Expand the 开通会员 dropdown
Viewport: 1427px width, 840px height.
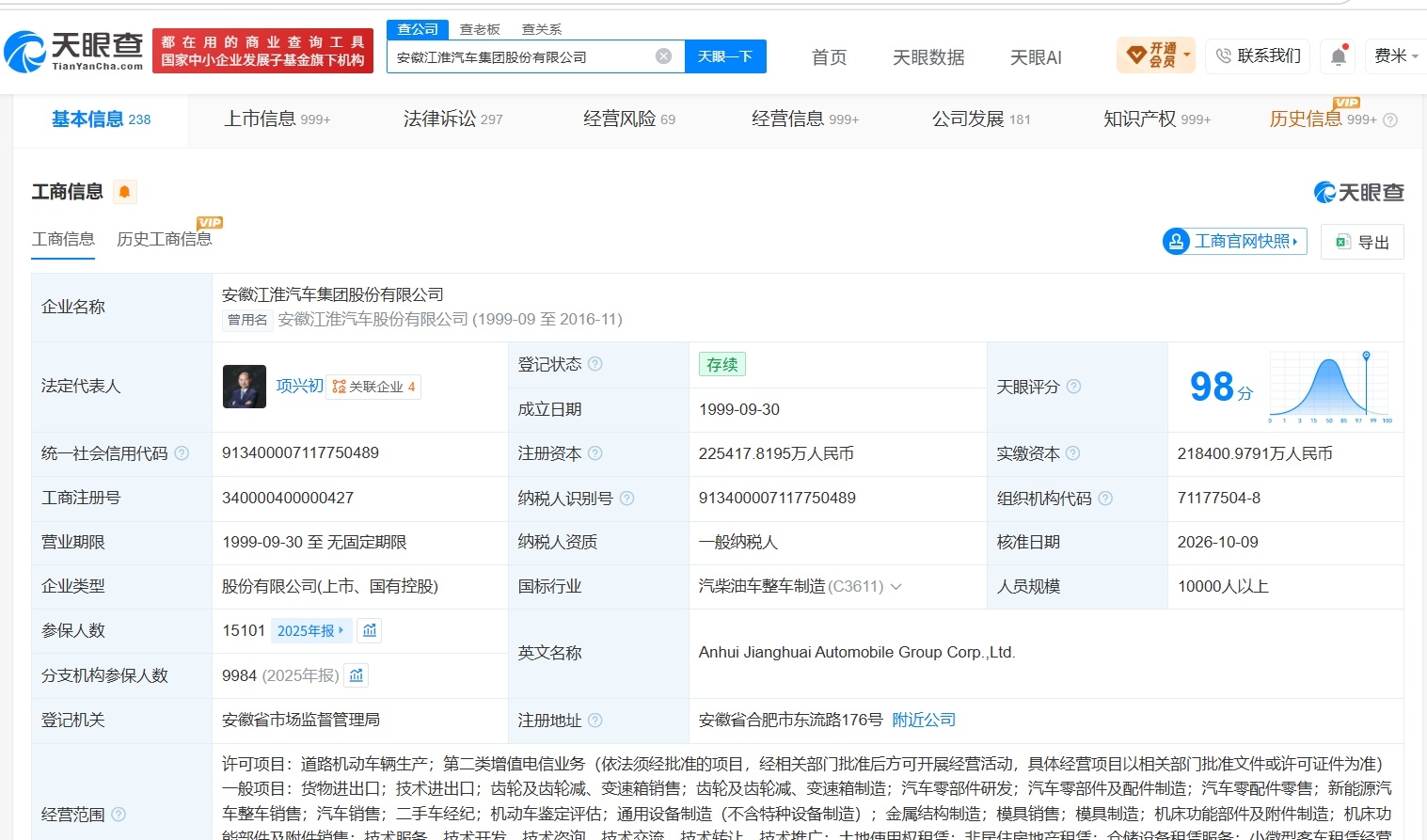(x=1155, y=55)
